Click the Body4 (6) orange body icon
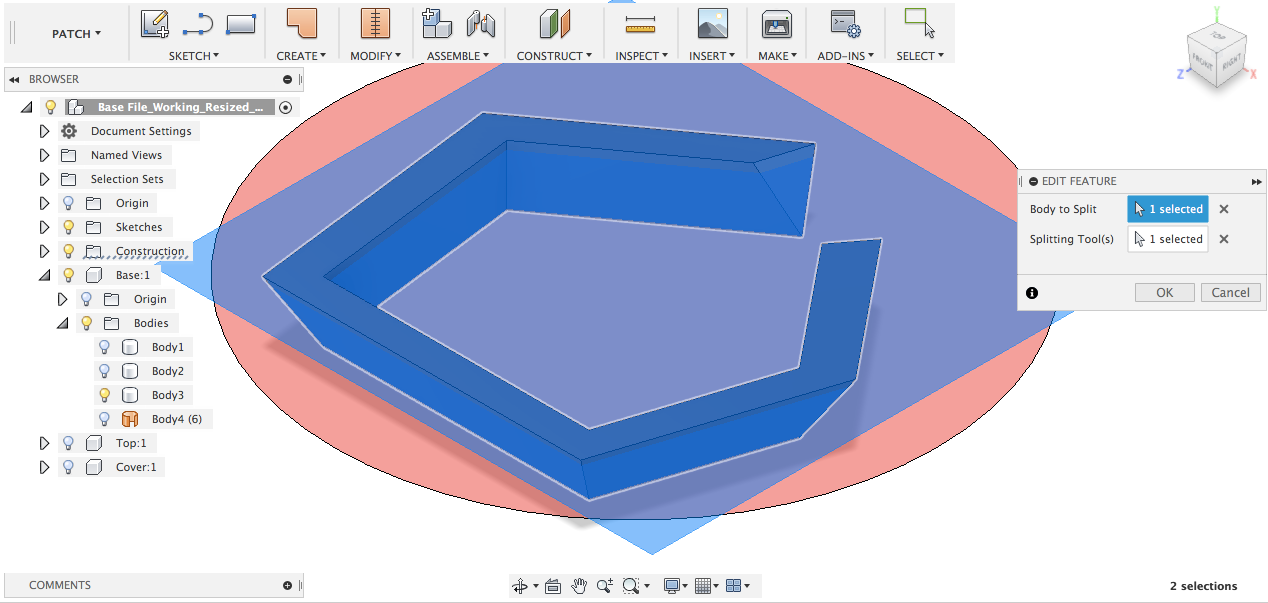 (129, 419)
